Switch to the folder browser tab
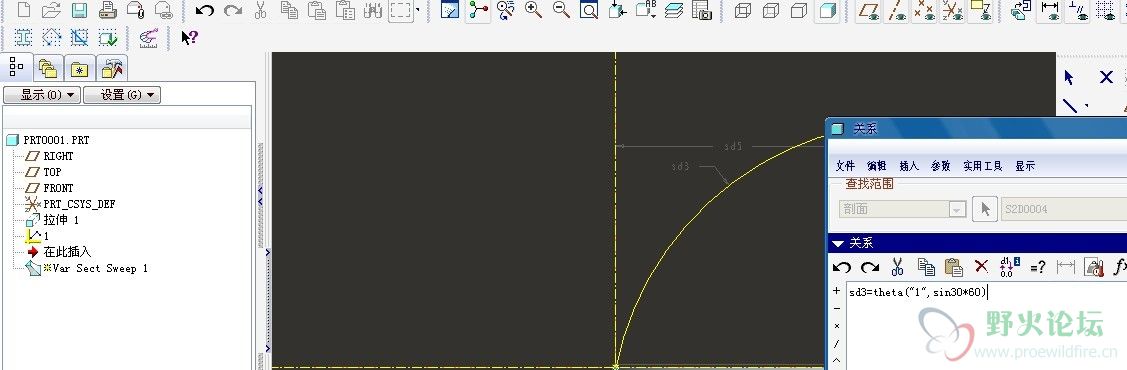Viewport: 1127px width, 370px height. tap(48, 68)
